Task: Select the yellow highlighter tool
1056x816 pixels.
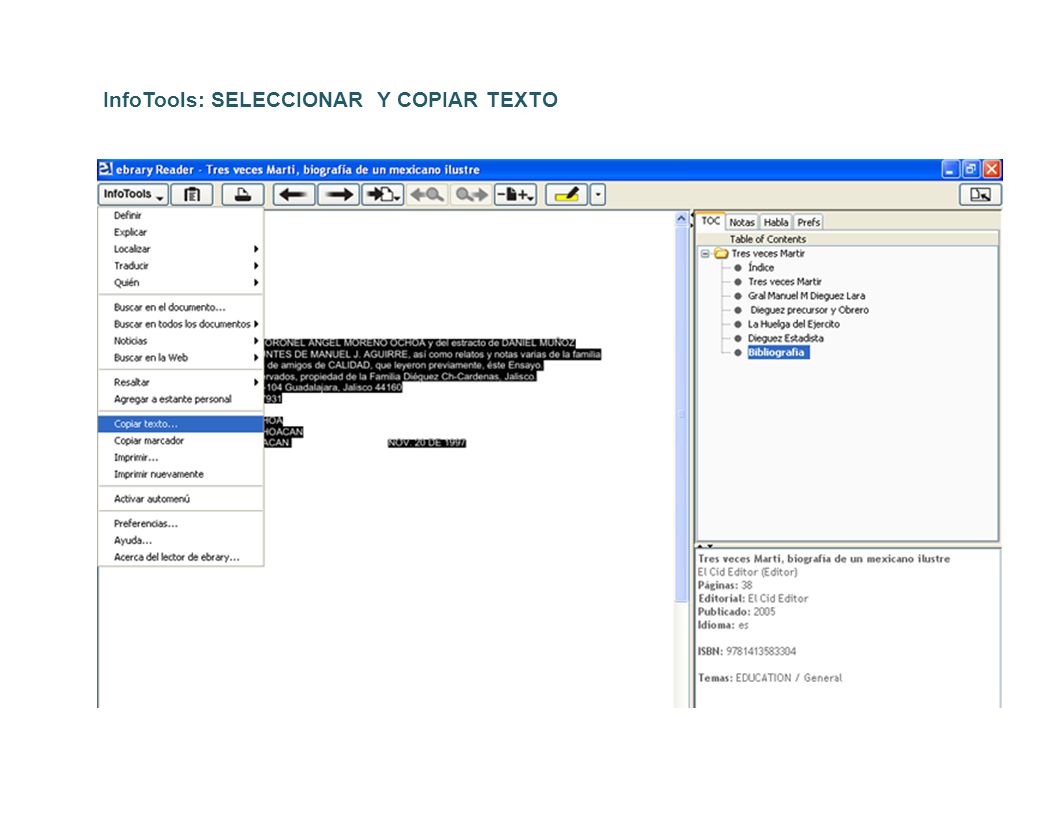Action: point(566,195)
